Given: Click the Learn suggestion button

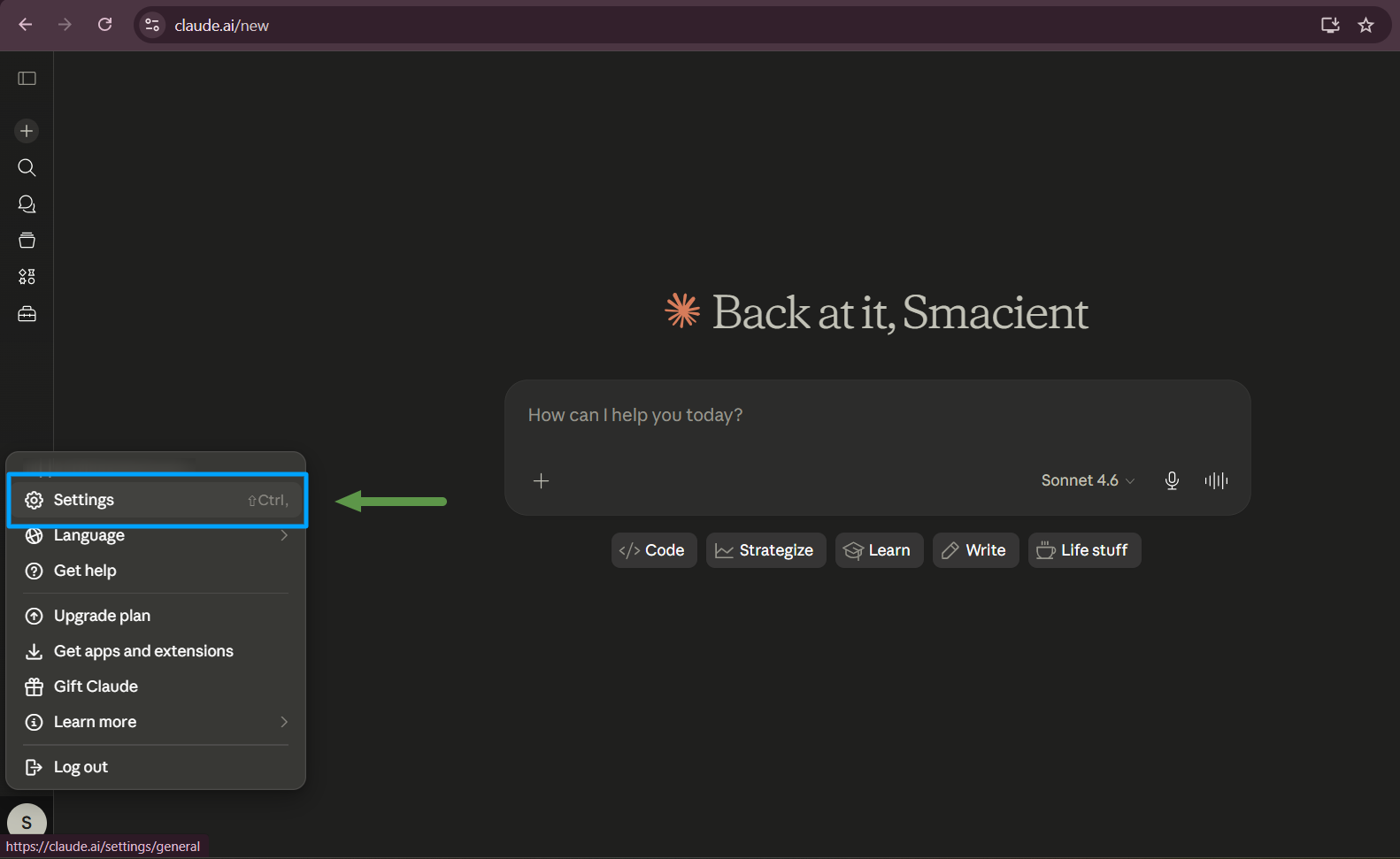Looking at the screenshot, I should [x=879, y=550].
